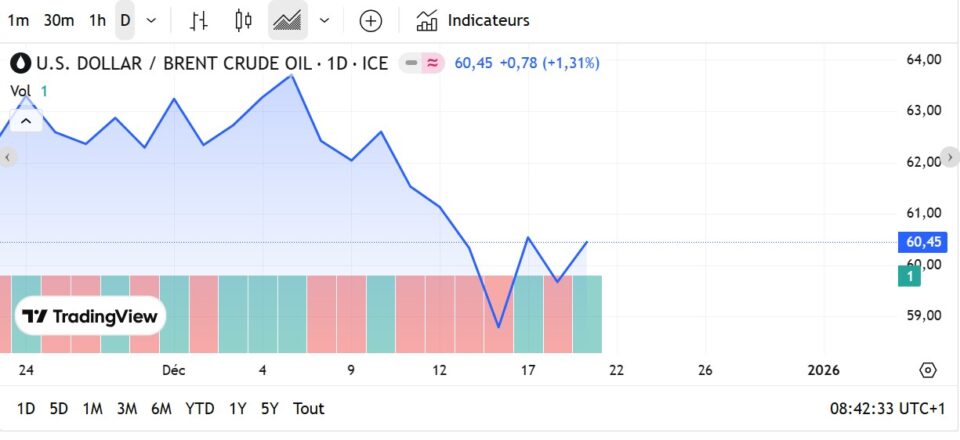Viewport: 960px width, 440px height.
Task: Select the 1h interval
Action: pyautogui.click(x=97, y=20)
